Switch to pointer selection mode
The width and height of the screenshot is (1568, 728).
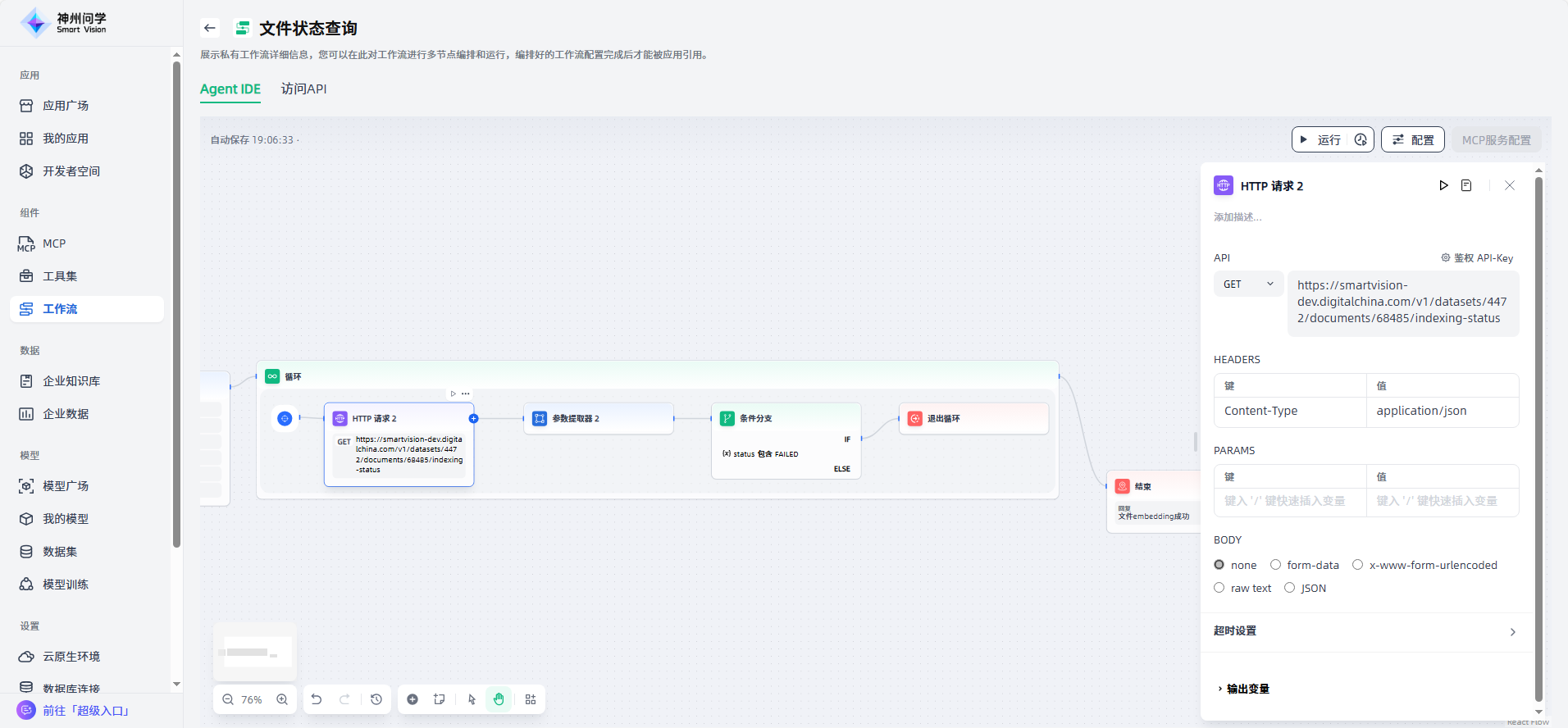pos(472,699)
